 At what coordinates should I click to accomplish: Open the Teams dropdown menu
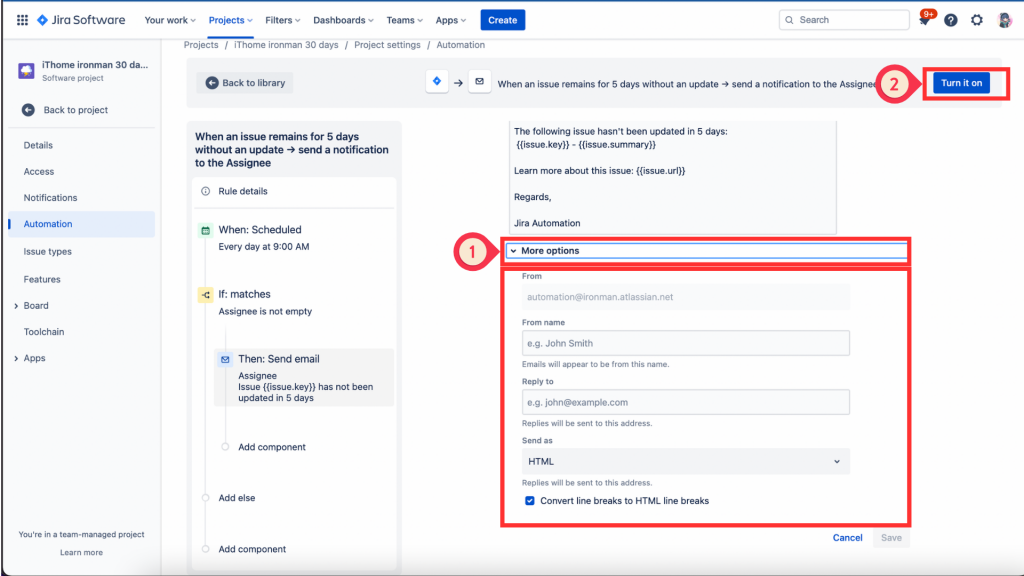tap(404, 20)
